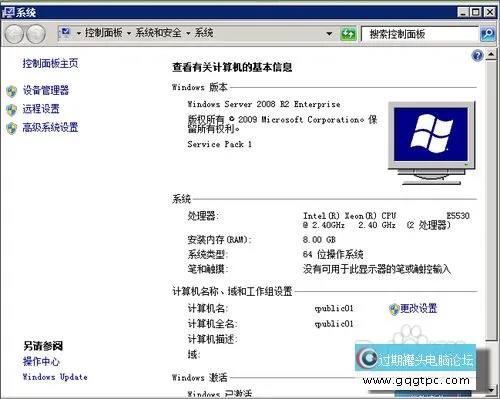500x399 pixels.
Task: Open 远程设置 link
Action: [41, 109]
